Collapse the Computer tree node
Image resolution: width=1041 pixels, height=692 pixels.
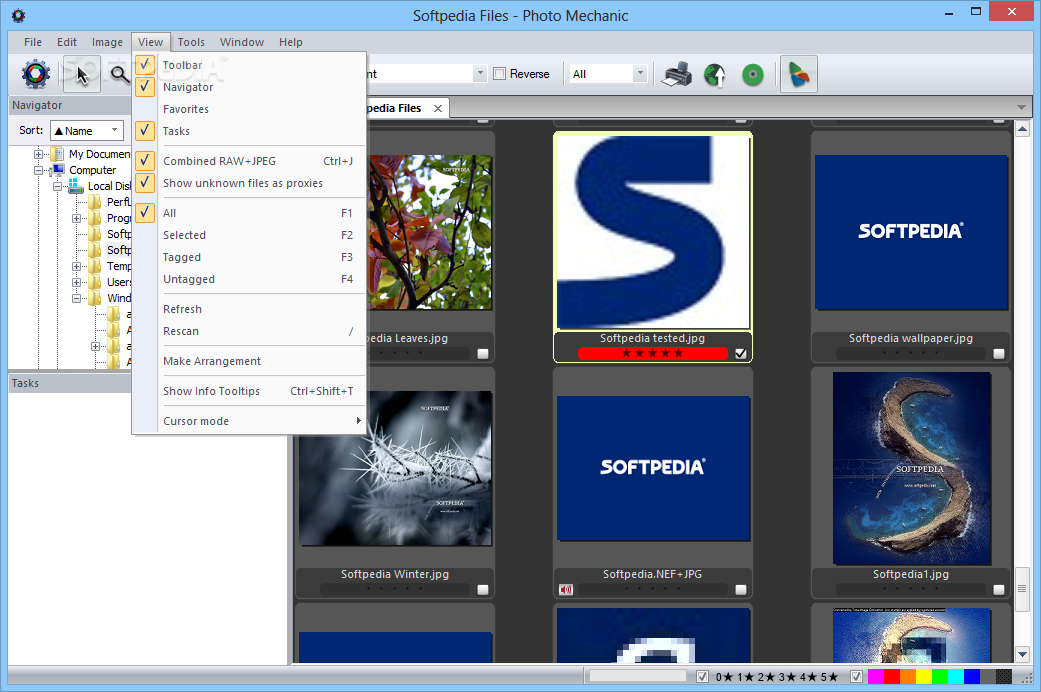pyautogui.click(x=39, y=171)
